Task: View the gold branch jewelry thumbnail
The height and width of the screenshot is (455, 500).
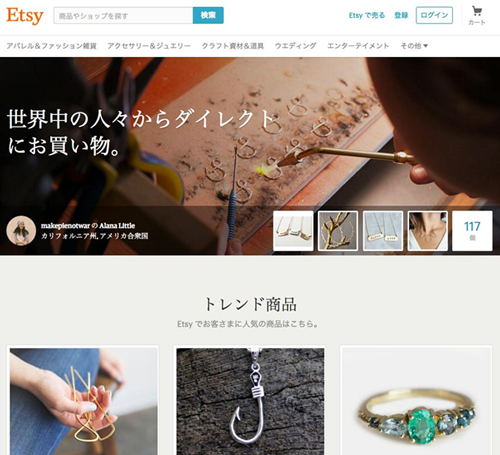Action: (338, 231)
